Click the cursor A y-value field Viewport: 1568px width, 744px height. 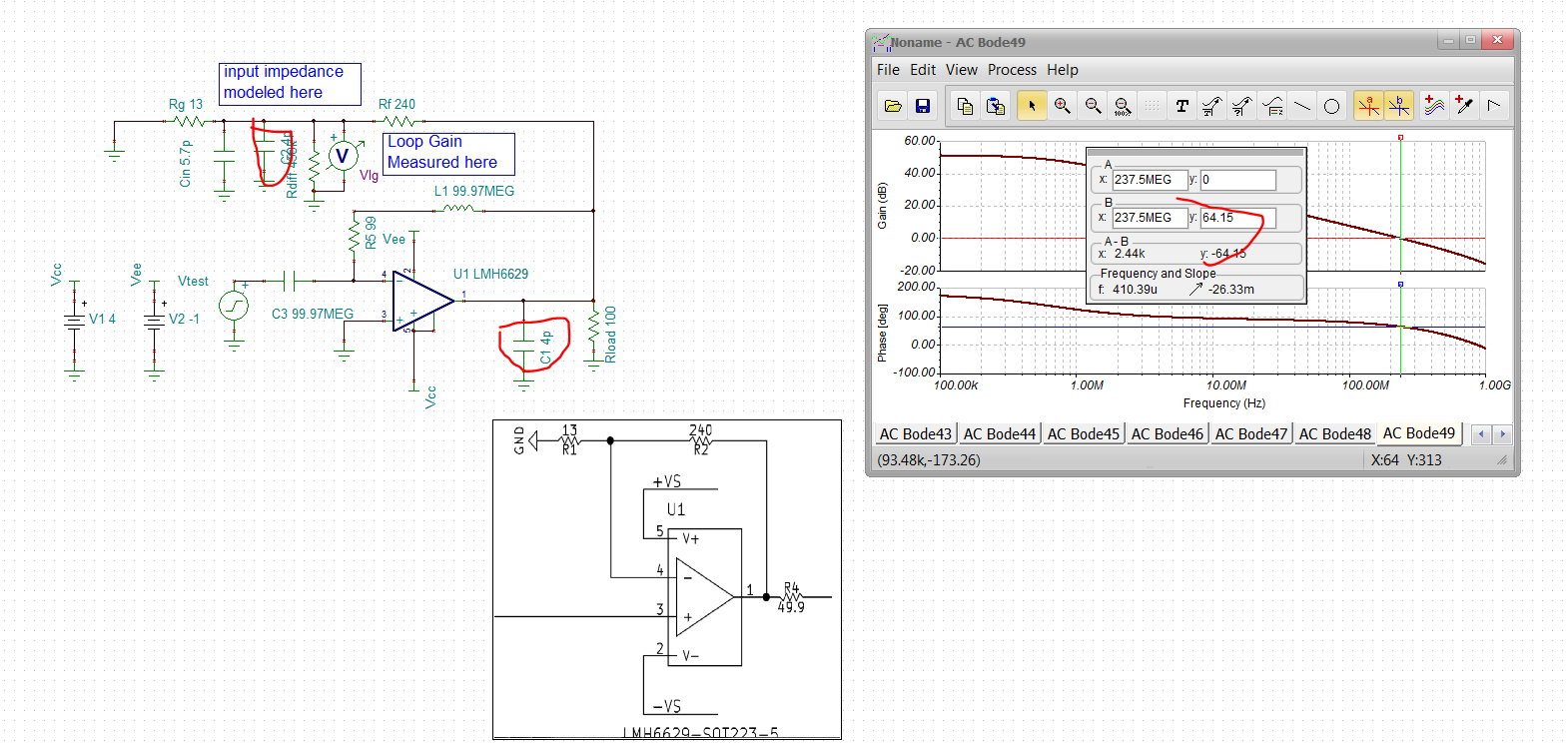(x=1237, y=180)
